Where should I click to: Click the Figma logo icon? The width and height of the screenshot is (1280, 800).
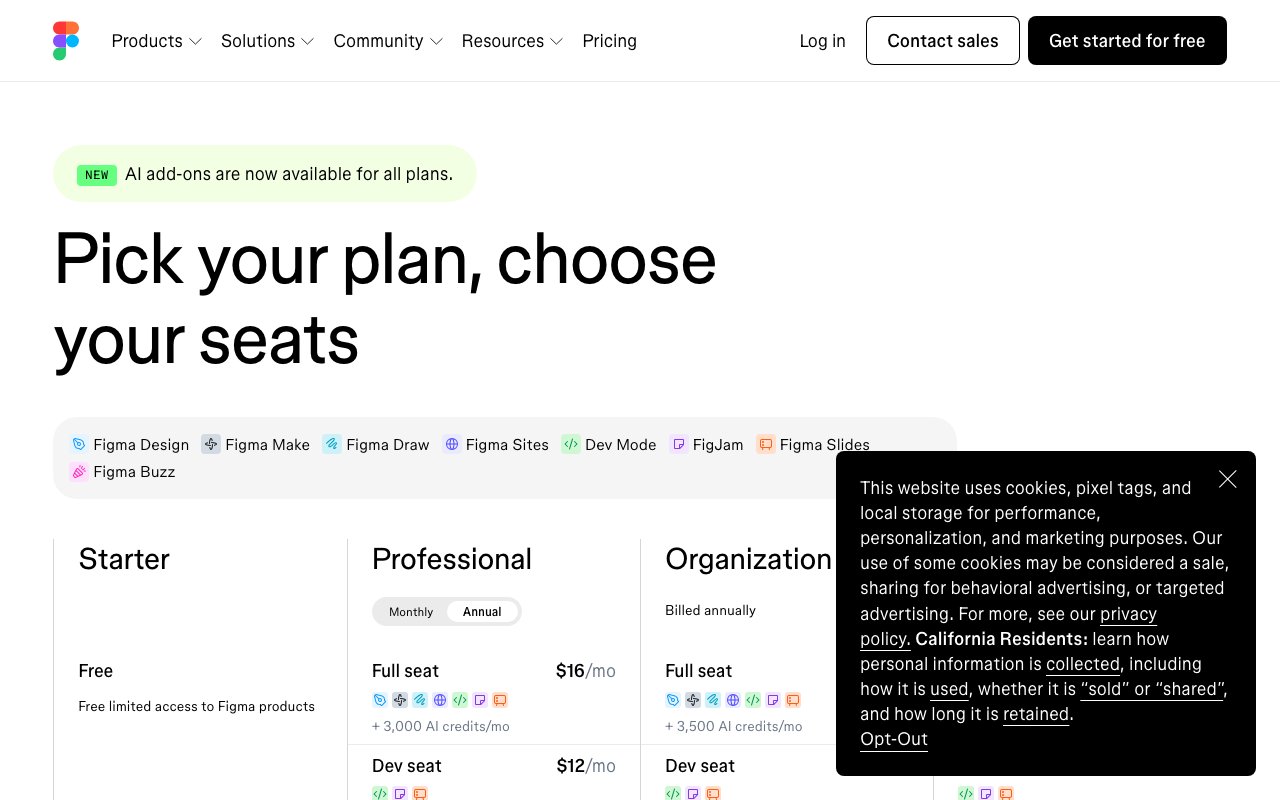pos(66,41)
